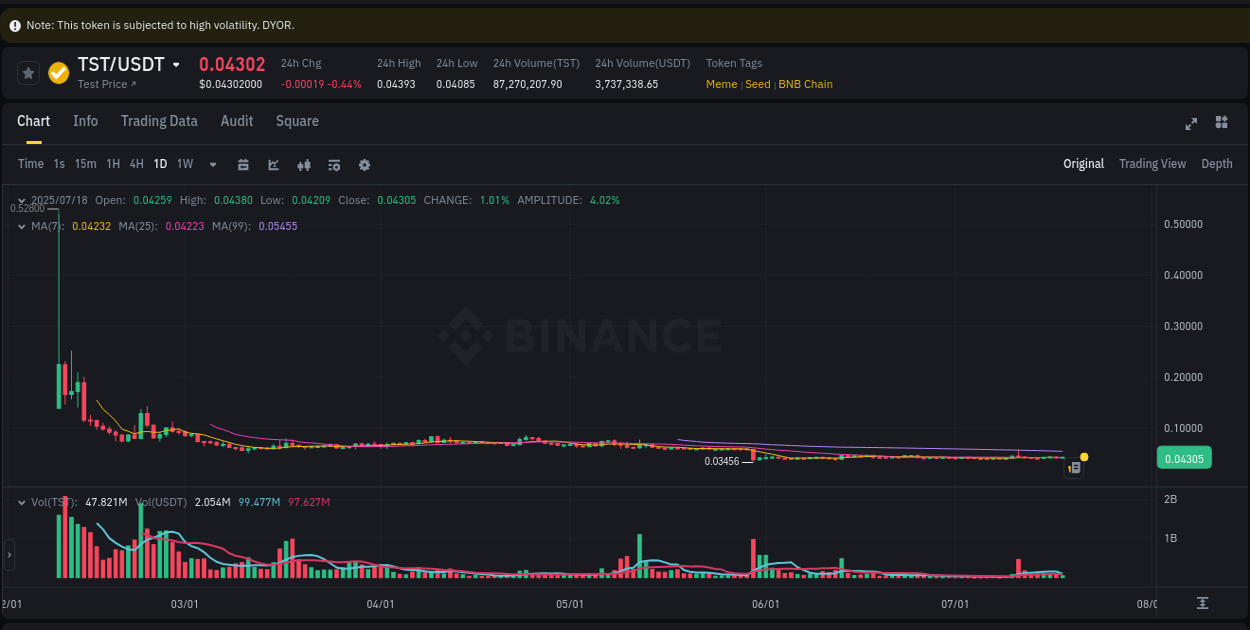Viewport: 1250px width, 630px height.
Task: Collapse the date info row above the chart
Action: [20, 199]
